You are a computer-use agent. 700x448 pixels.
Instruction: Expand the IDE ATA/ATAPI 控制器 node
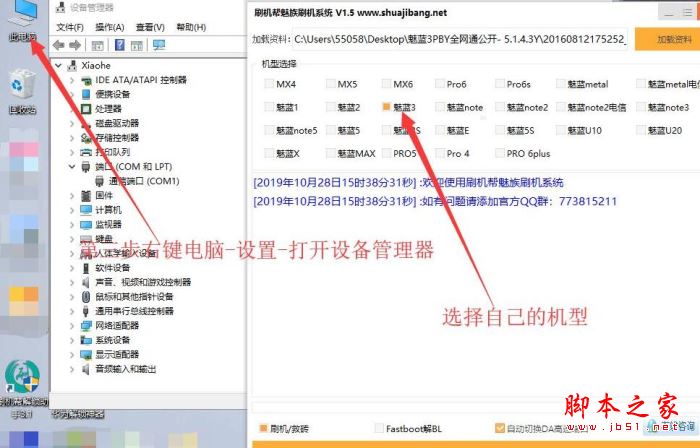(x=72, y=80)
